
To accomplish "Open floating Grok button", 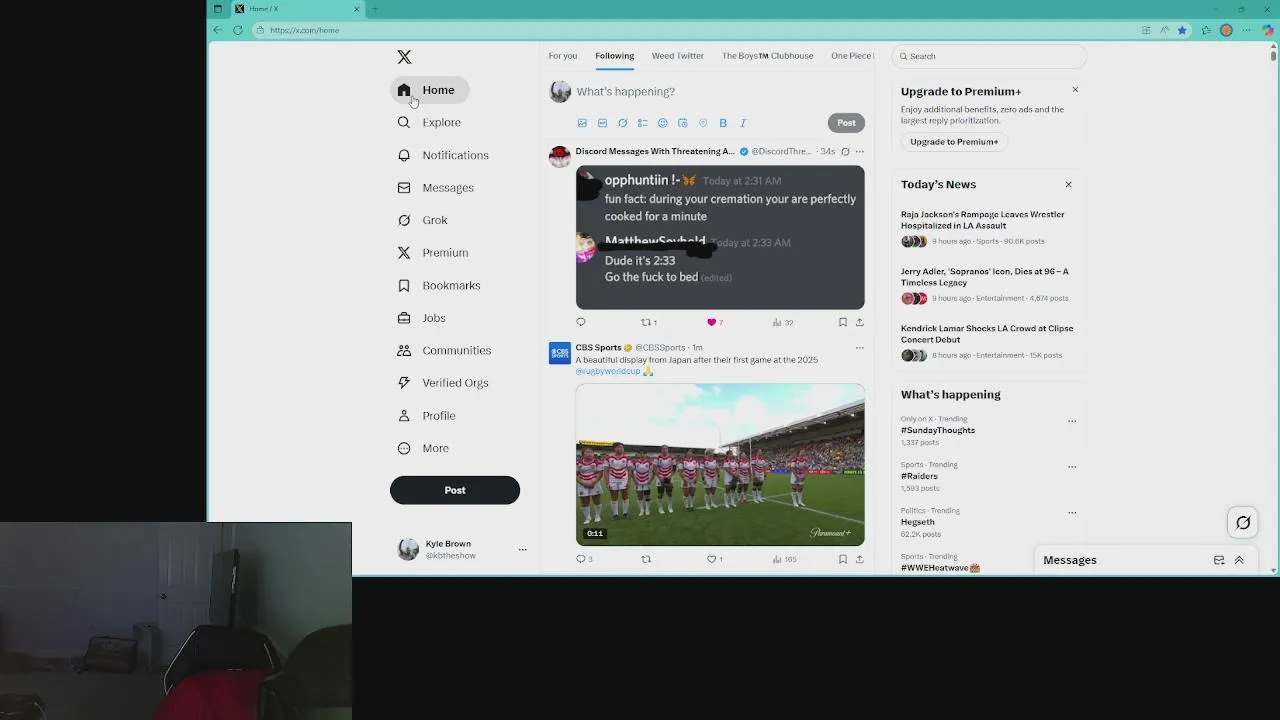I will point(1243,522).
